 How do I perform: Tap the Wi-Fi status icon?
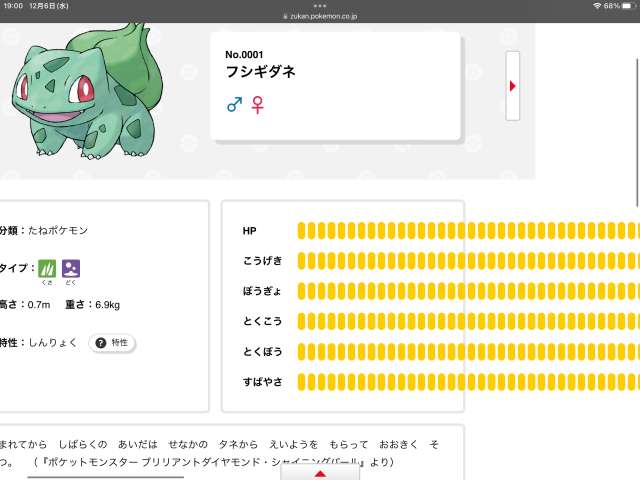point(597,6)
